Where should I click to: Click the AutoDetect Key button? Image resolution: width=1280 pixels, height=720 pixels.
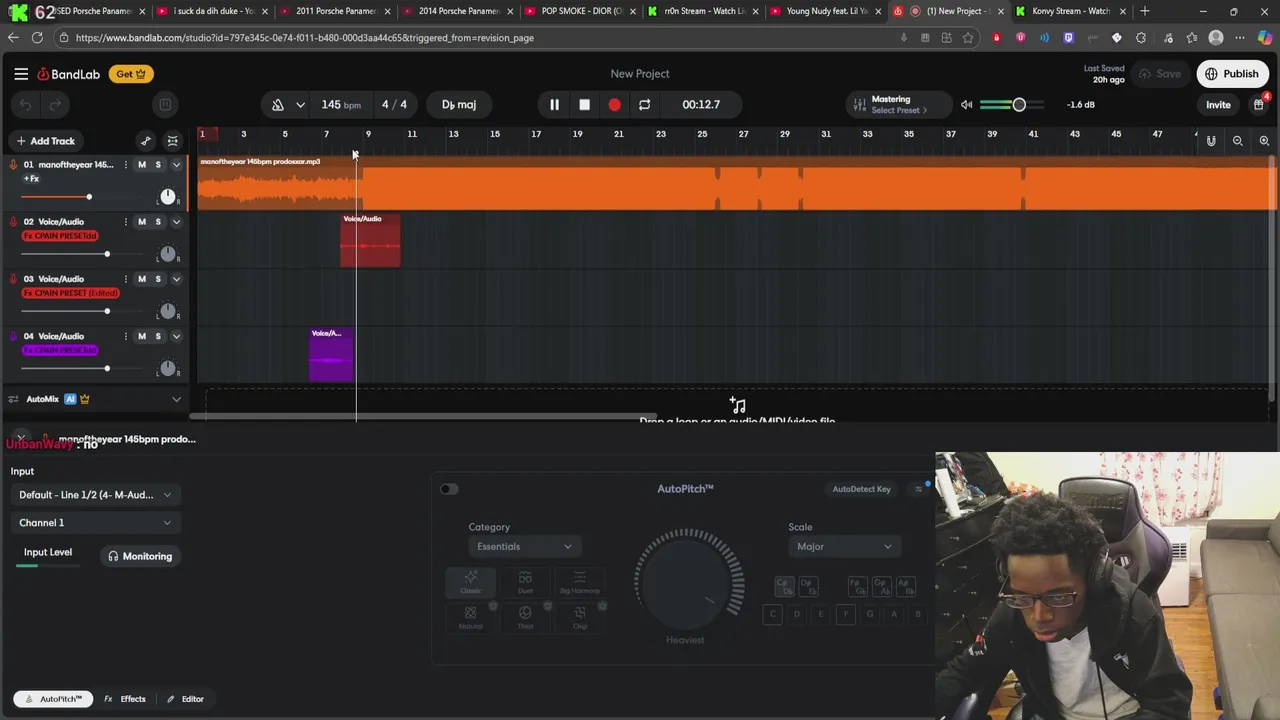coord(861,489)
